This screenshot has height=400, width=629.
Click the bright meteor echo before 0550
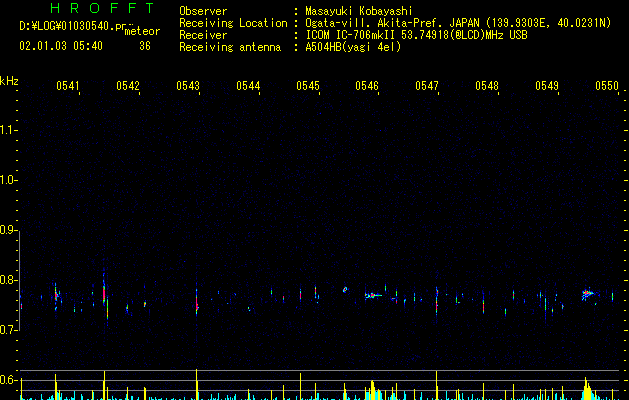[x=588, y=294]
